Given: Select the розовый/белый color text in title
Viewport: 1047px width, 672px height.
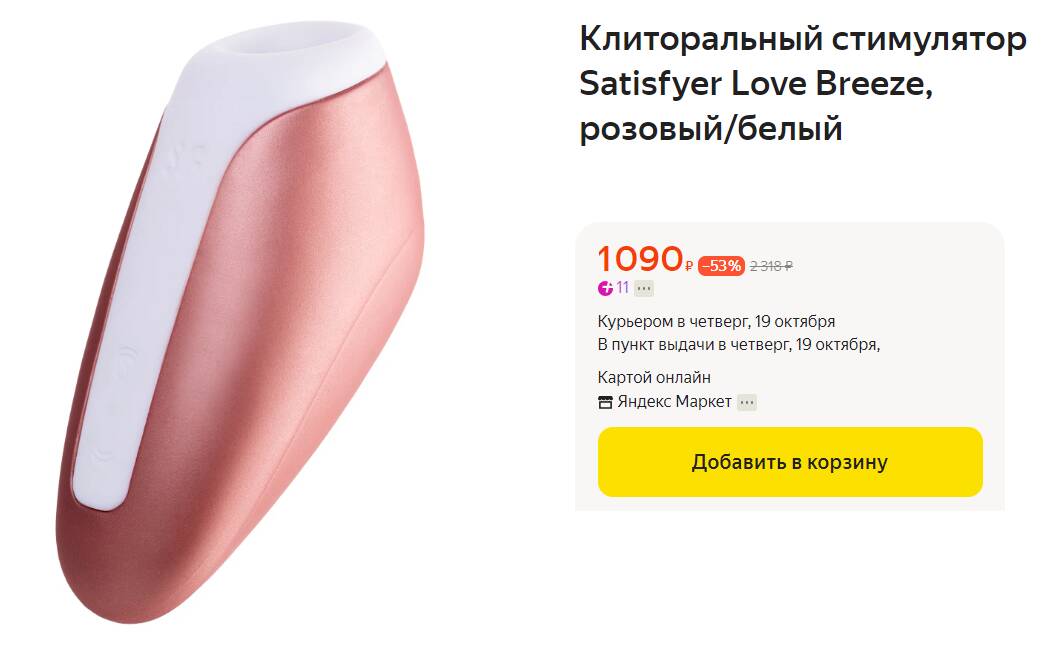Looking at the screenshot, I should coord(710,129).
